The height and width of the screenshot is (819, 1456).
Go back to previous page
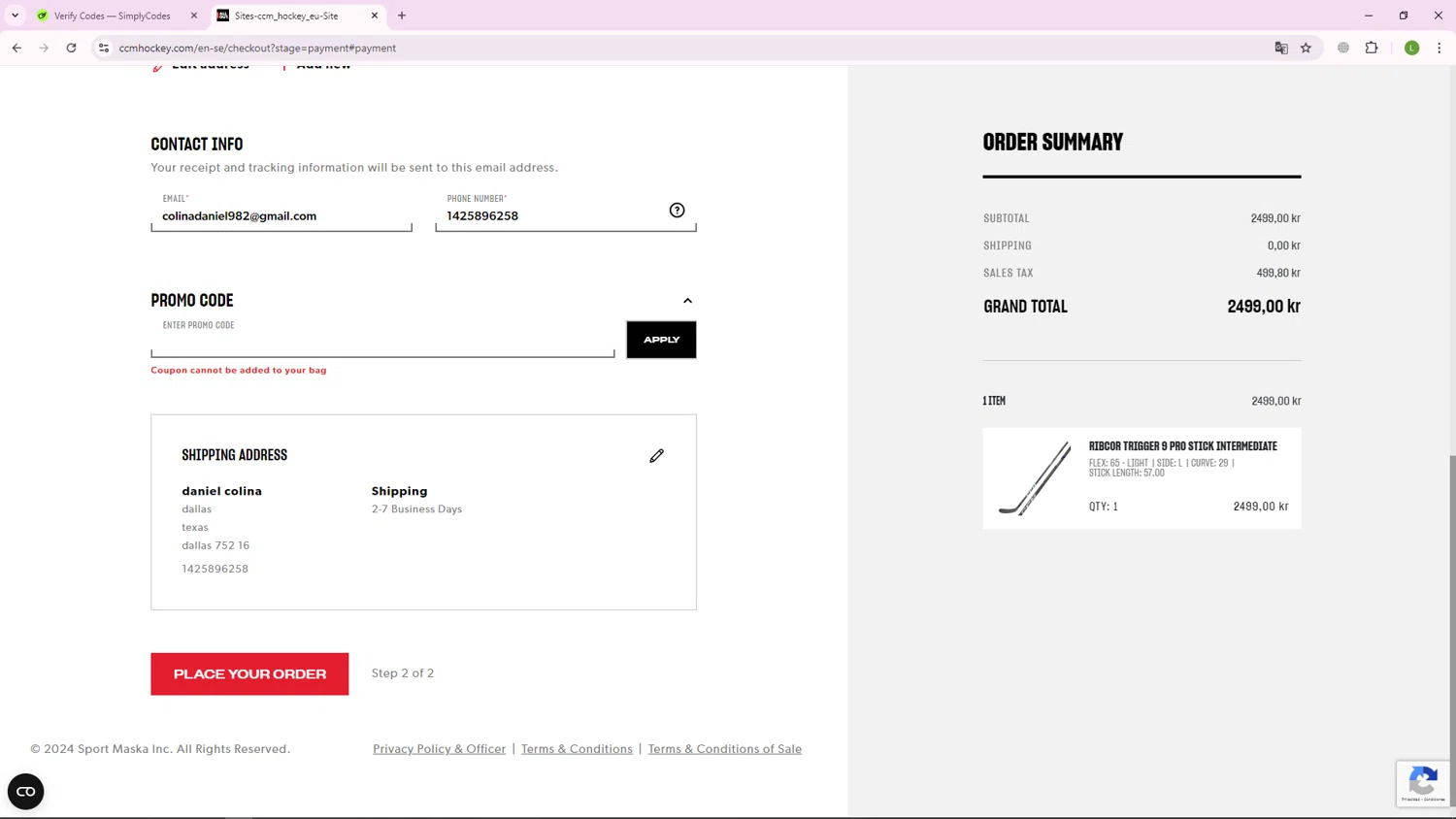point(17,48)
